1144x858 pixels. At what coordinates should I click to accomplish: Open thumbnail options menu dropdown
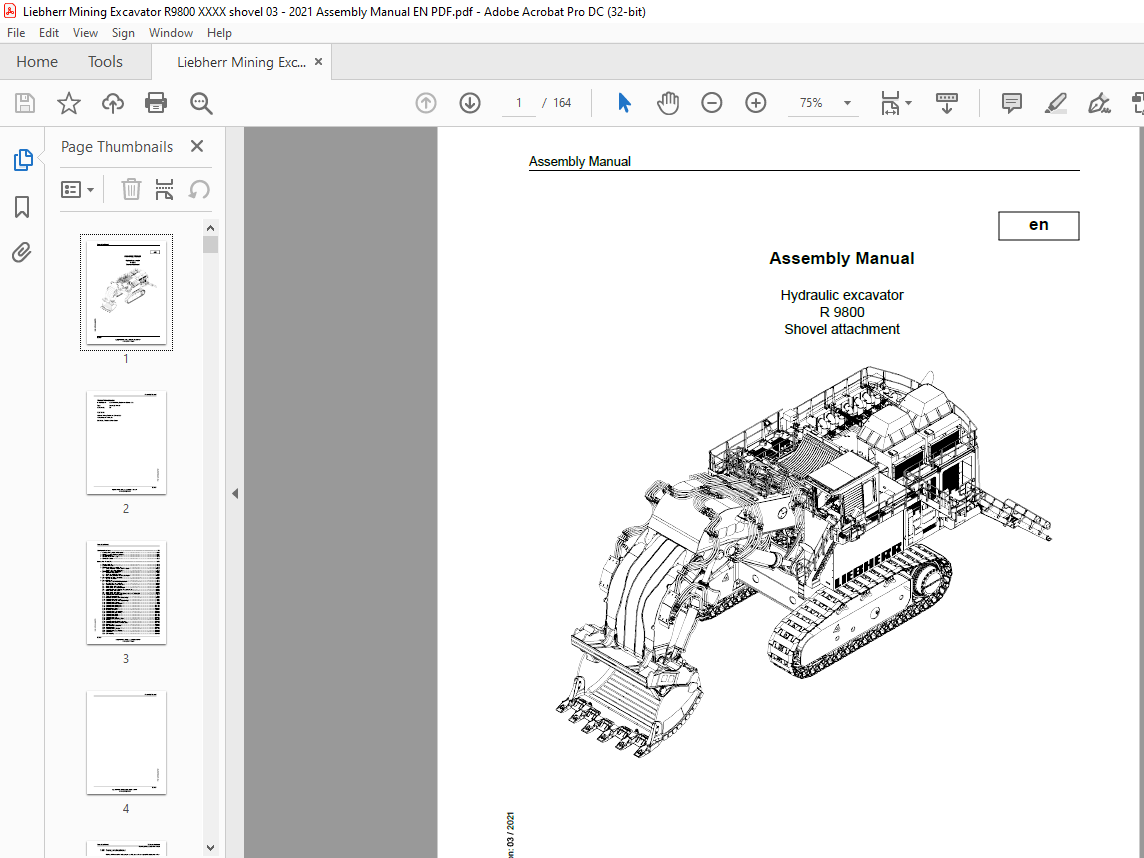77,190
